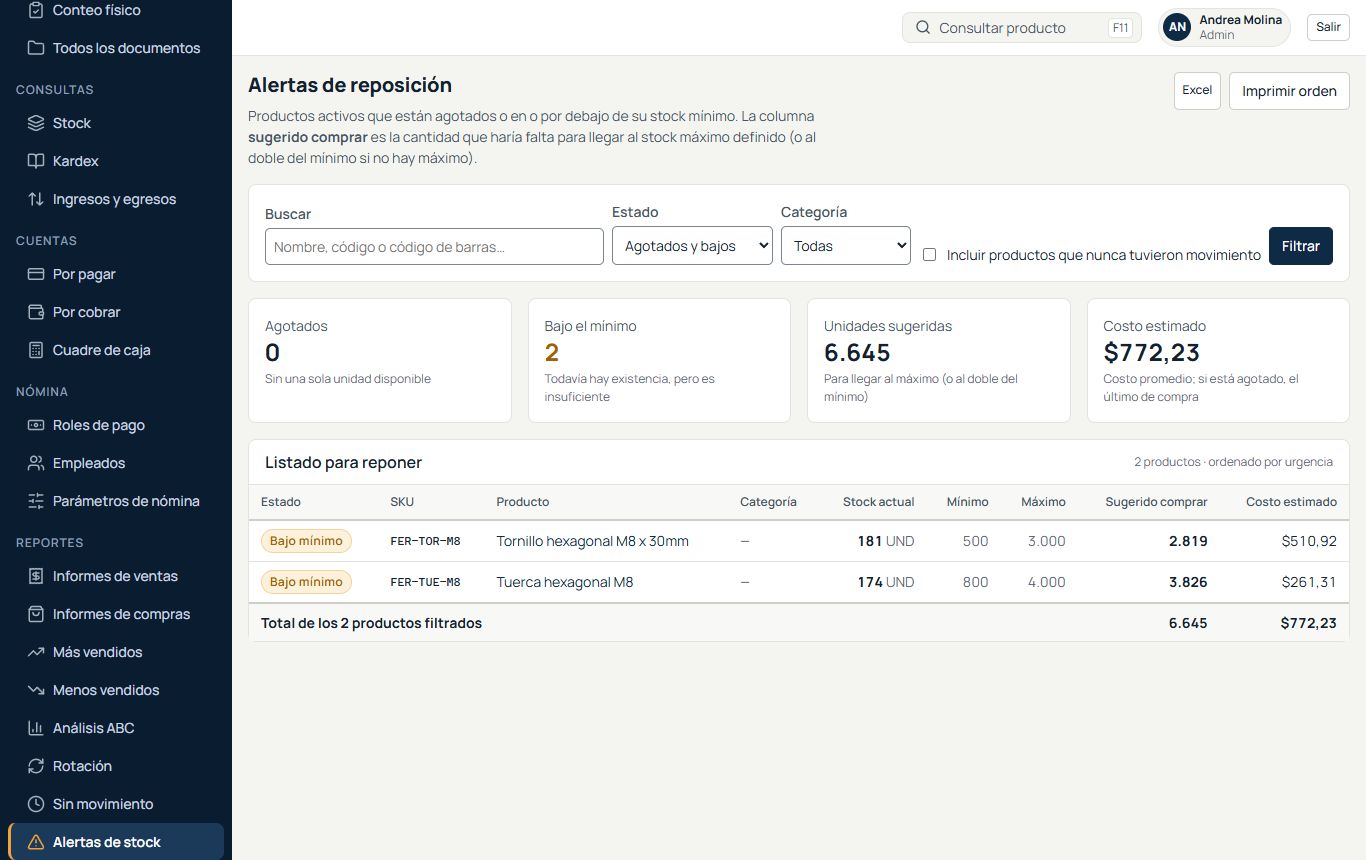1366x860 pixels.
Task: Click the Ingresos y egresos arrows icon
Action: point(36,199)
